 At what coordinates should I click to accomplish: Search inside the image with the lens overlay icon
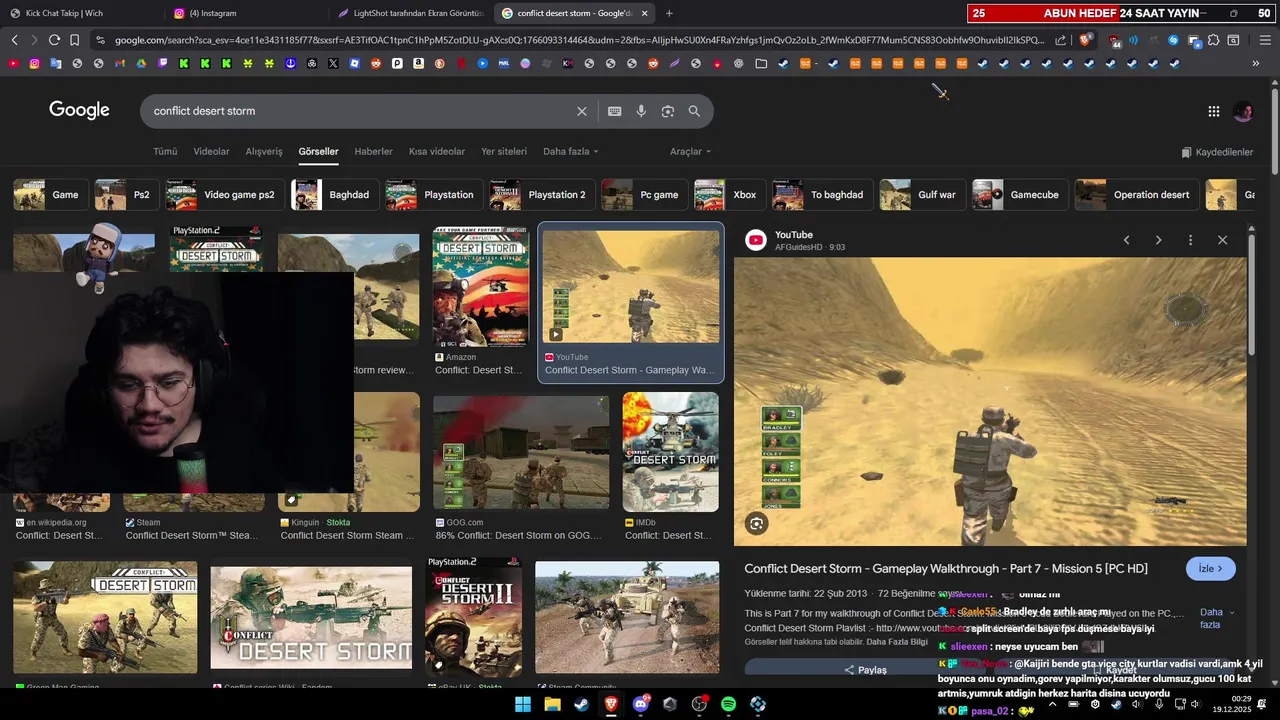tap(756, 523)
